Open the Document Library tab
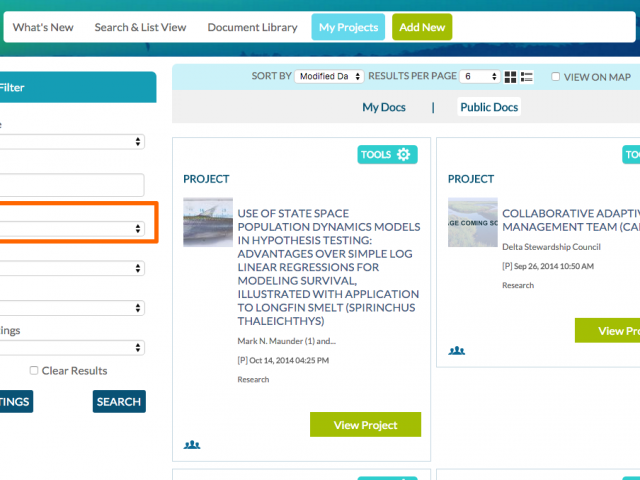Screen dimensions: 640x480 pyautogui.click(x=253, y=27)
